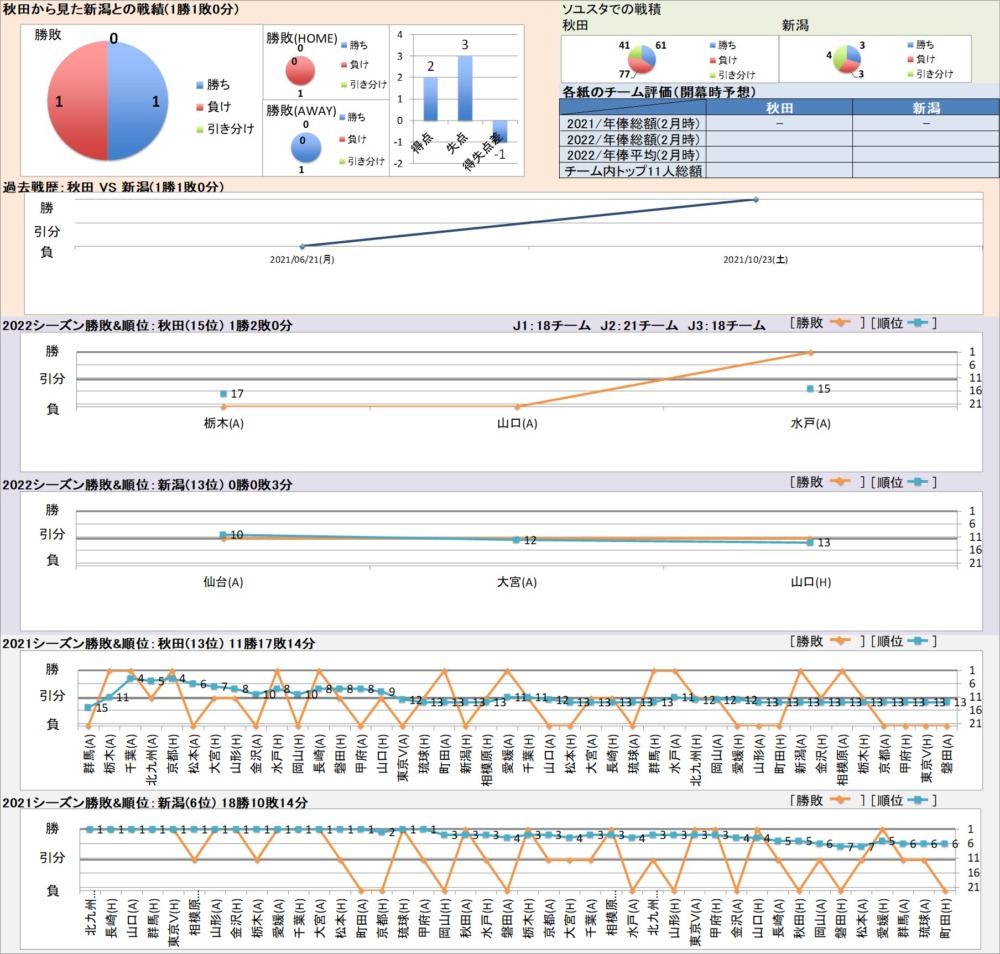Click the 2021/年俸総額(2月時) row label
Viewport: 1000px width, 954px height.
631,123
